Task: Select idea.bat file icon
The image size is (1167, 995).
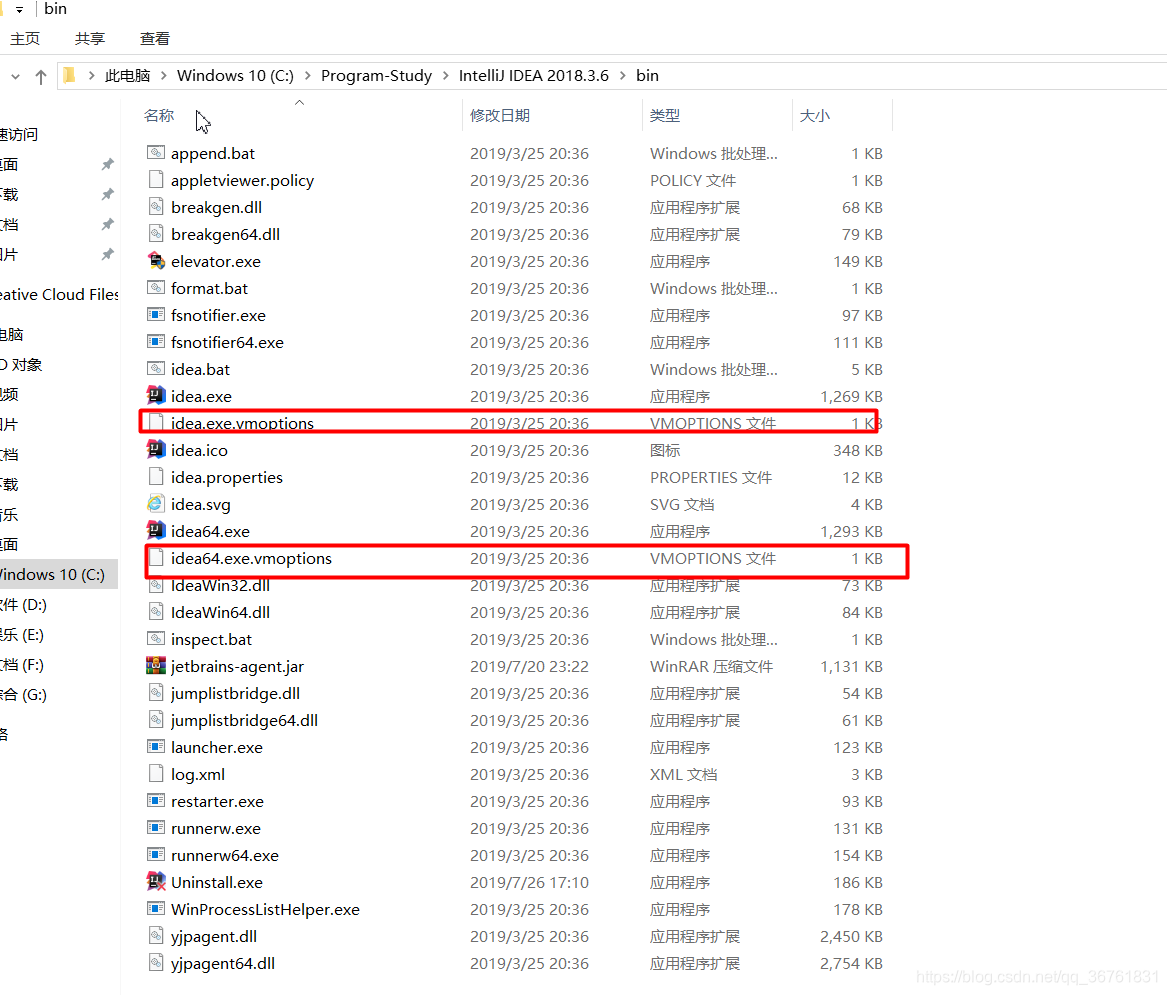Action: [x=156, y=368]
